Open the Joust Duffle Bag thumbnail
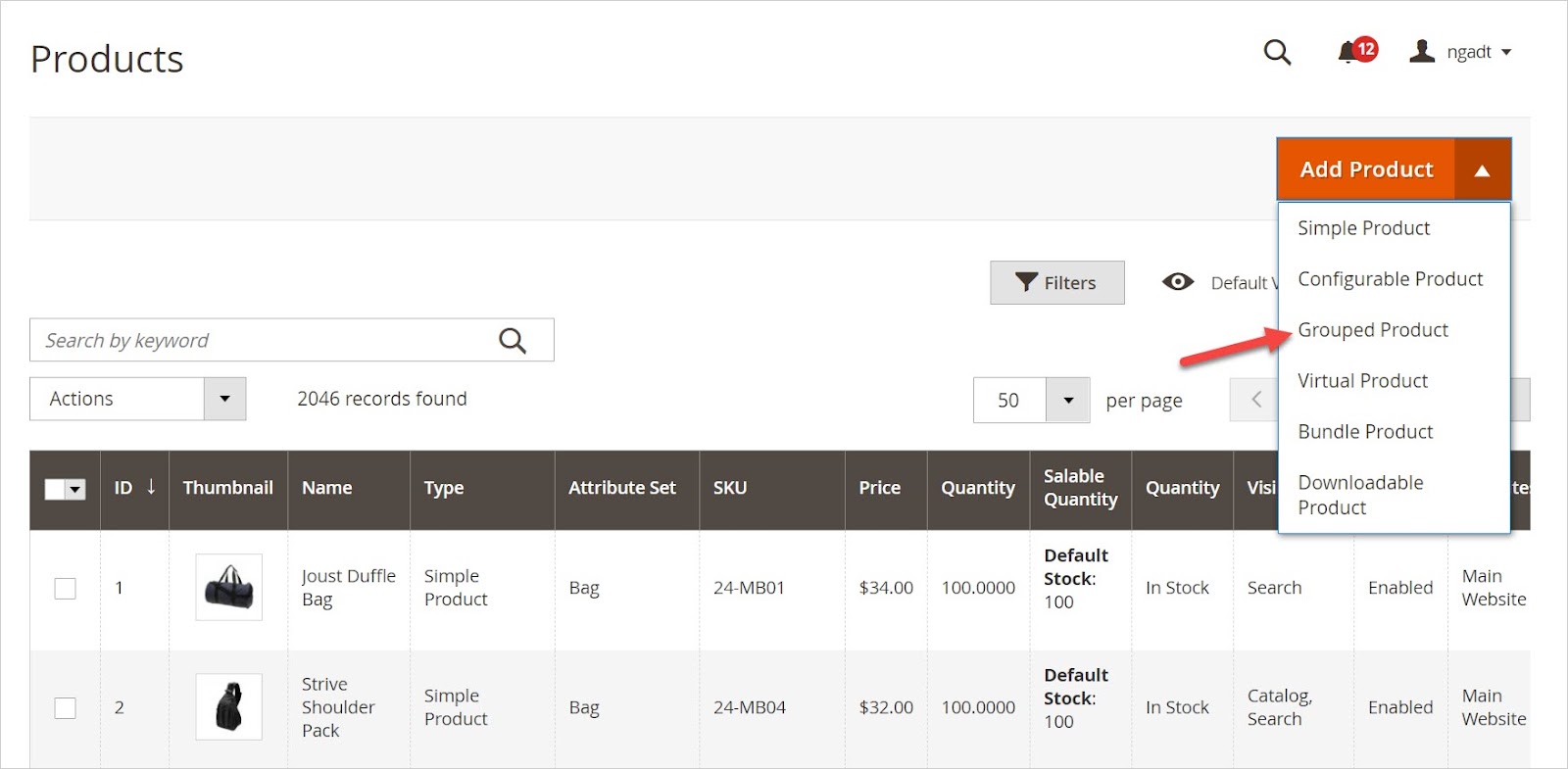Viewport: 1568px width, 769px height. 228,587
